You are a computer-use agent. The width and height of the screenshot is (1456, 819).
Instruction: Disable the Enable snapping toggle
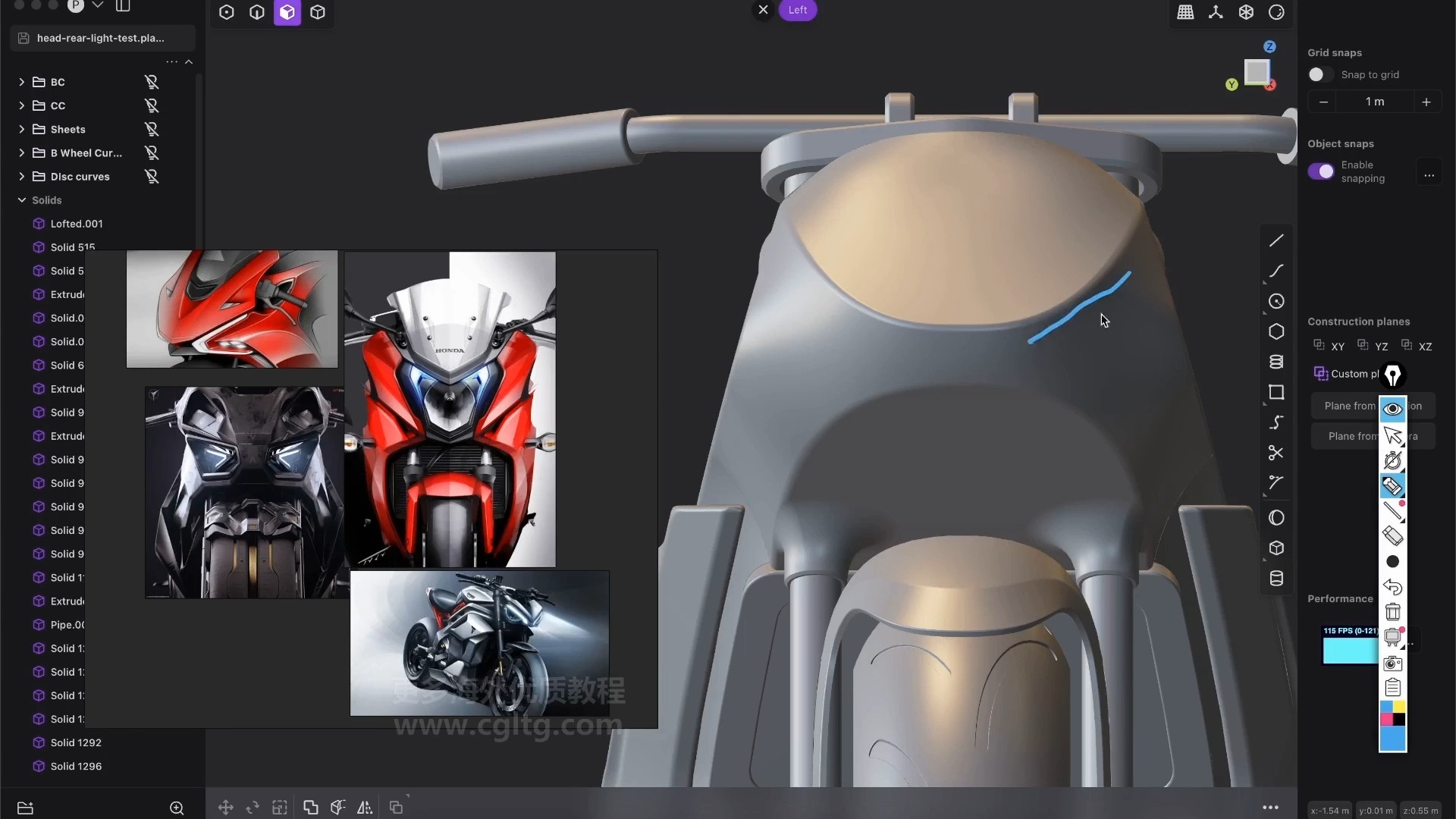coord(1320,171)
